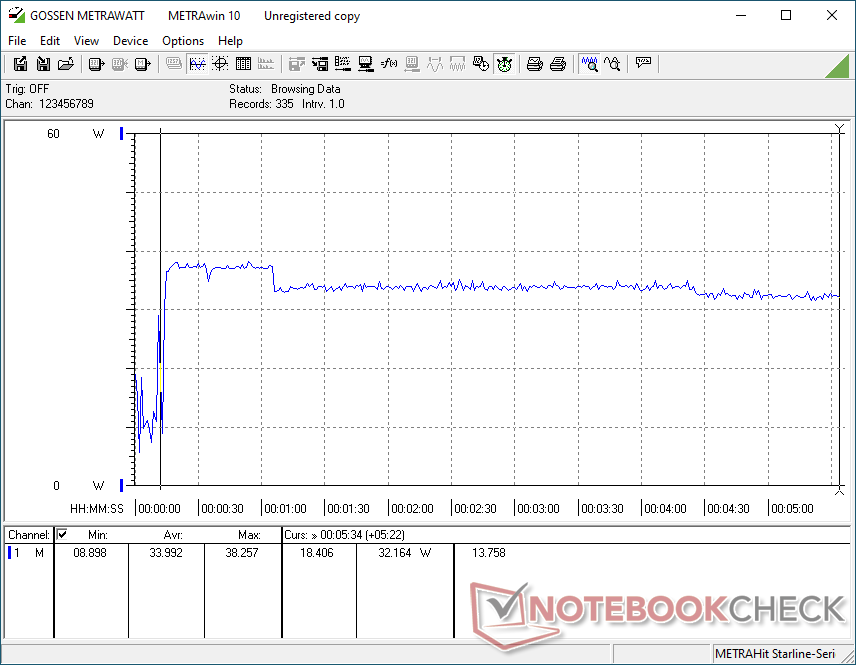Click the green stopwatch timer icon
This screenshot has width=856, height=665.
[x=505, y=64]
